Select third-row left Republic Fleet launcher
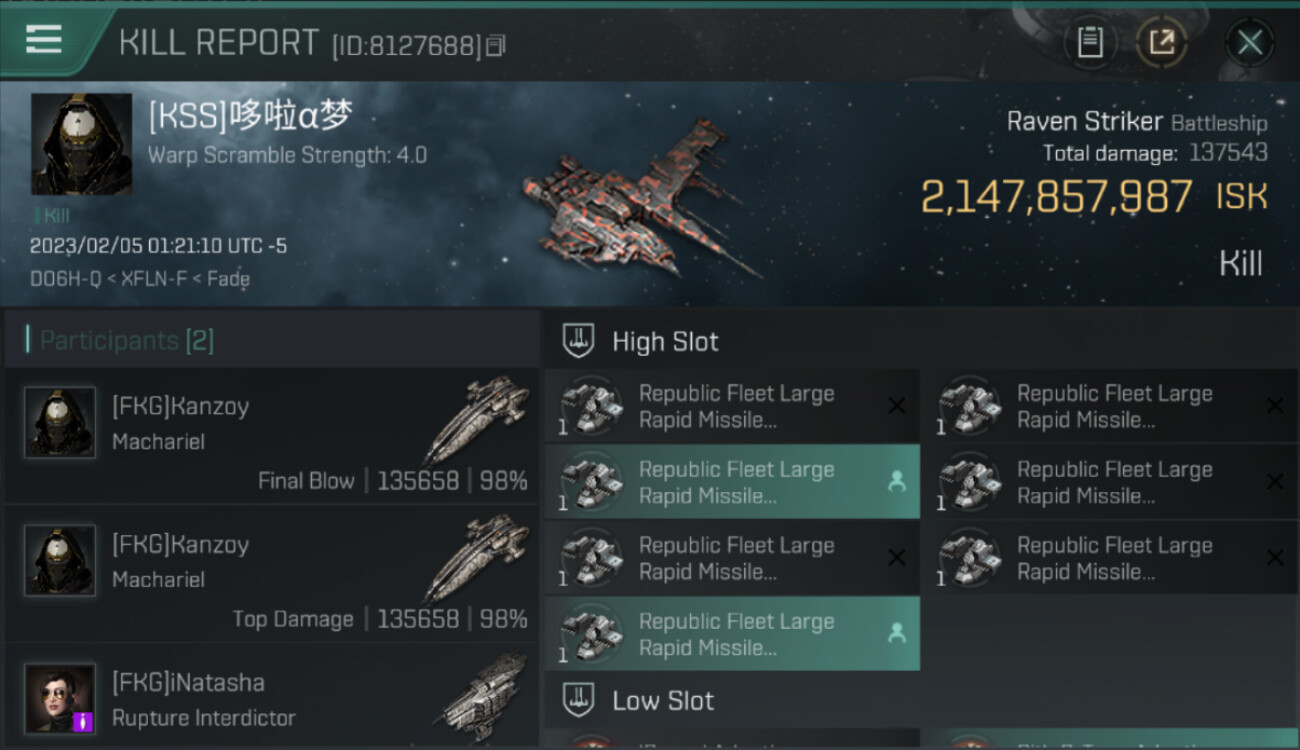 [x=732, y=558]
